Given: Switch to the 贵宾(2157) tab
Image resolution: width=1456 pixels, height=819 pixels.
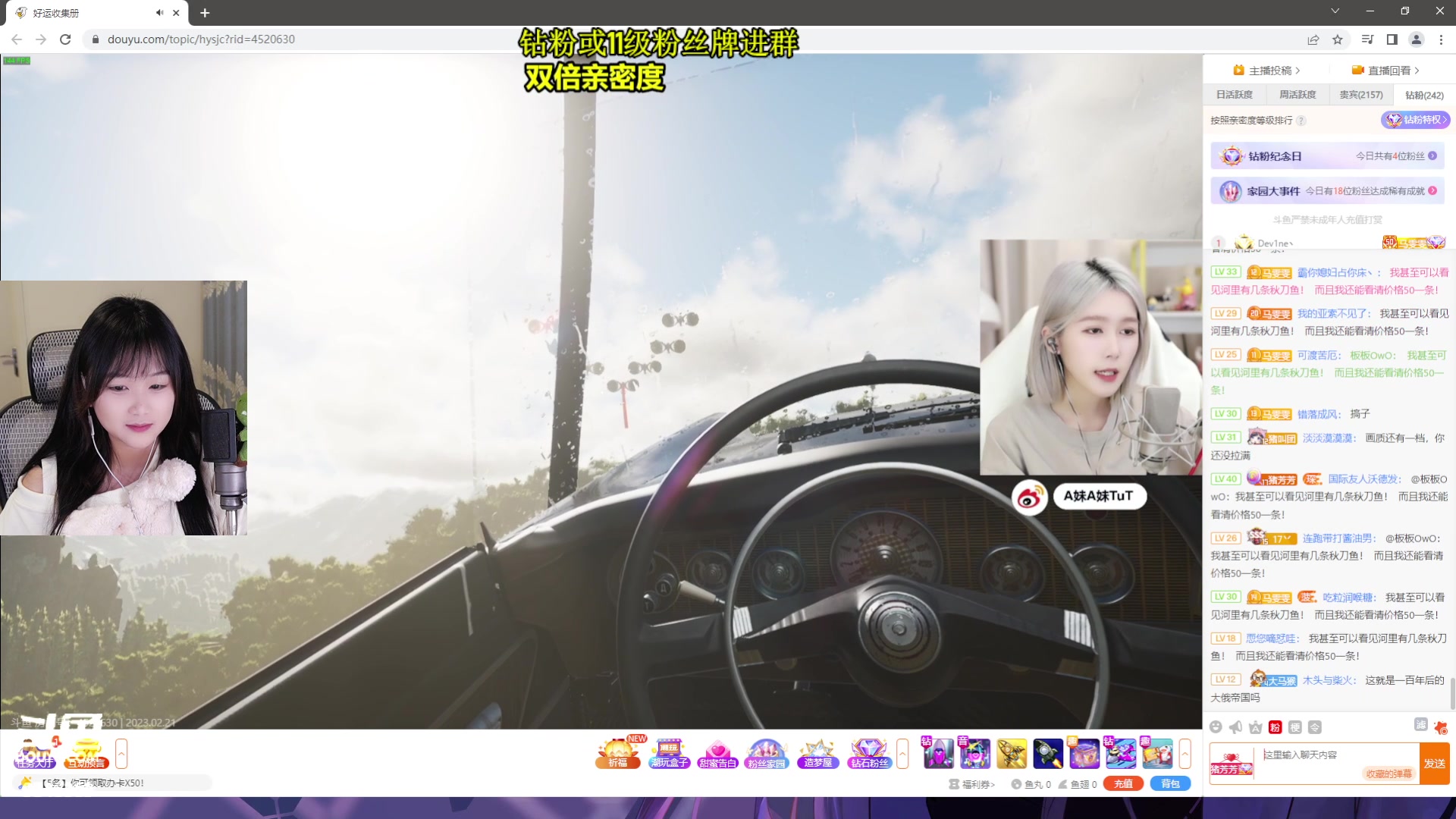Looking at the screenshot, I should coord(1360,95).
